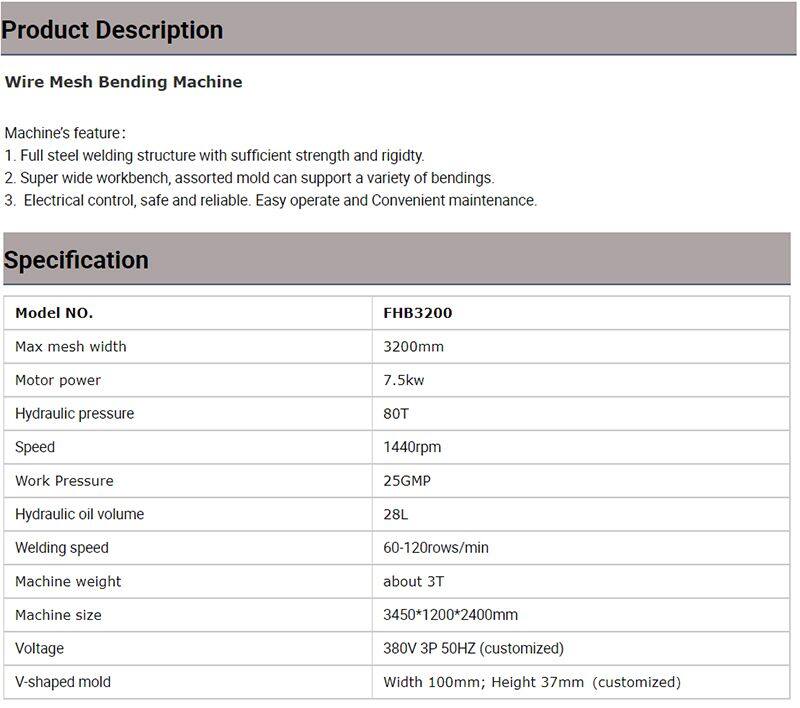
Task: Click the 3200mm value cell
Action: point(413,347)
